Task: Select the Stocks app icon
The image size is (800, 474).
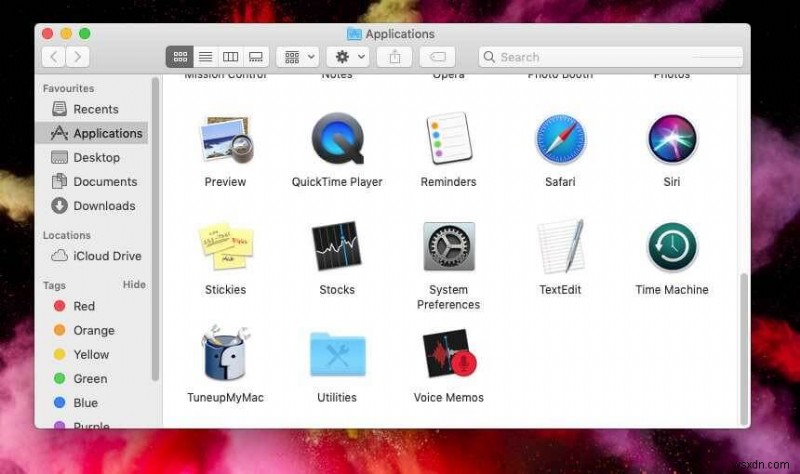Action: click(x=337, y=246)
